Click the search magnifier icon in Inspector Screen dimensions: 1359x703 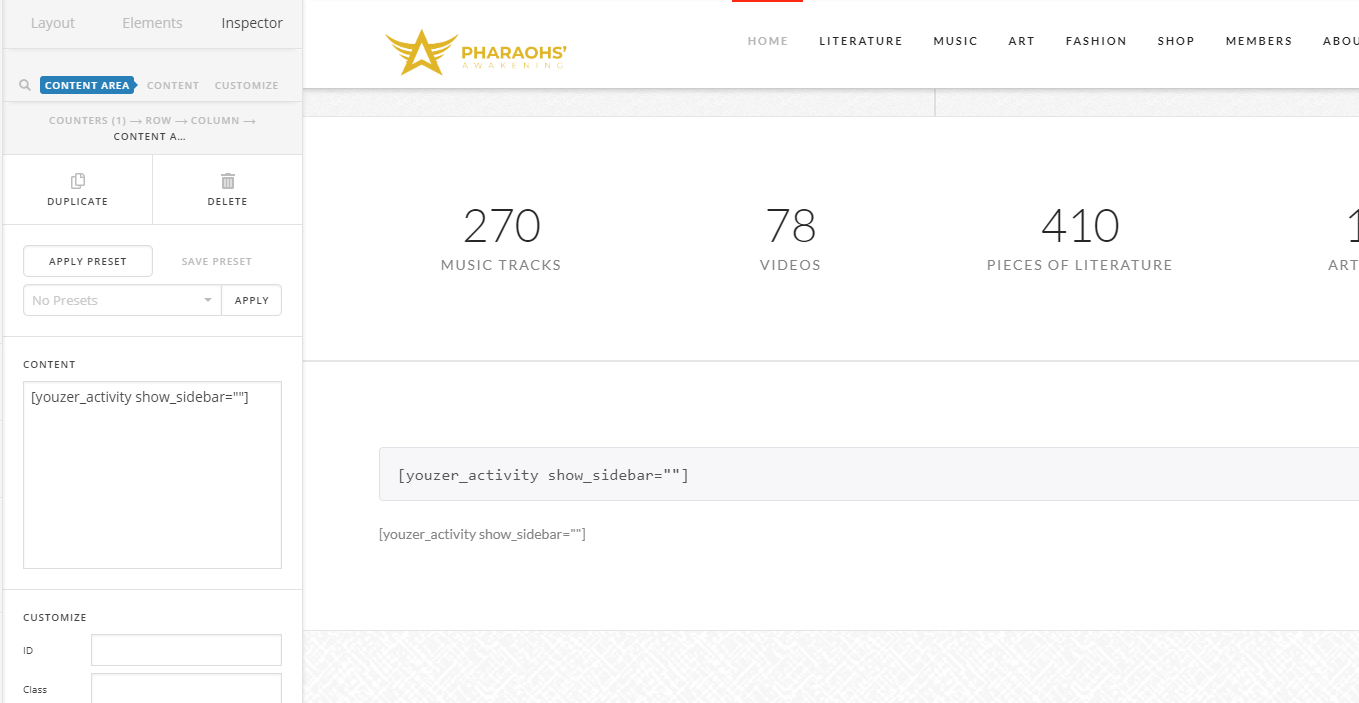coord(25,86)
